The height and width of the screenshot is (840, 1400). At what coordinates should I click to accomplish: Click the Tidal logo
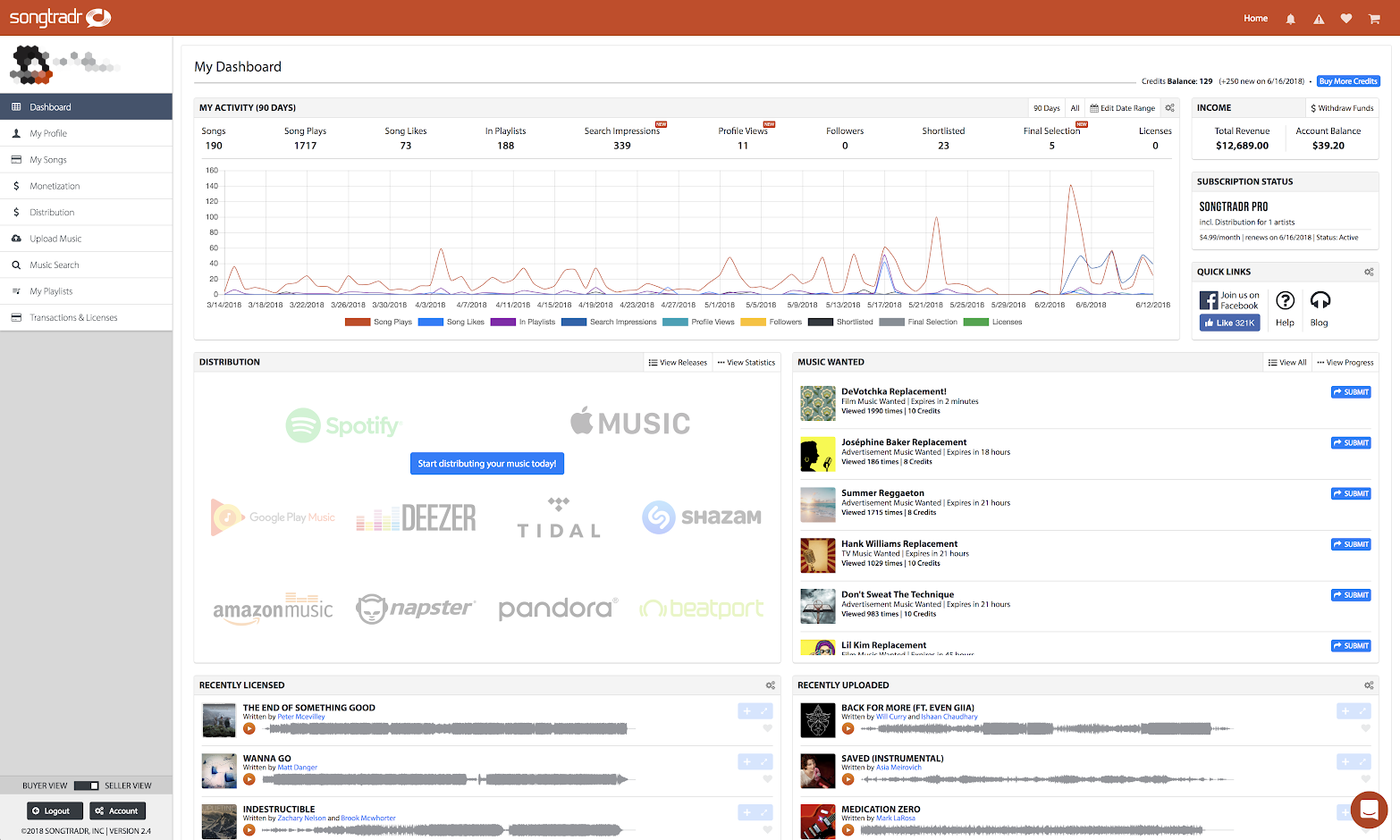pyautogui.click(x=559, y=518)
